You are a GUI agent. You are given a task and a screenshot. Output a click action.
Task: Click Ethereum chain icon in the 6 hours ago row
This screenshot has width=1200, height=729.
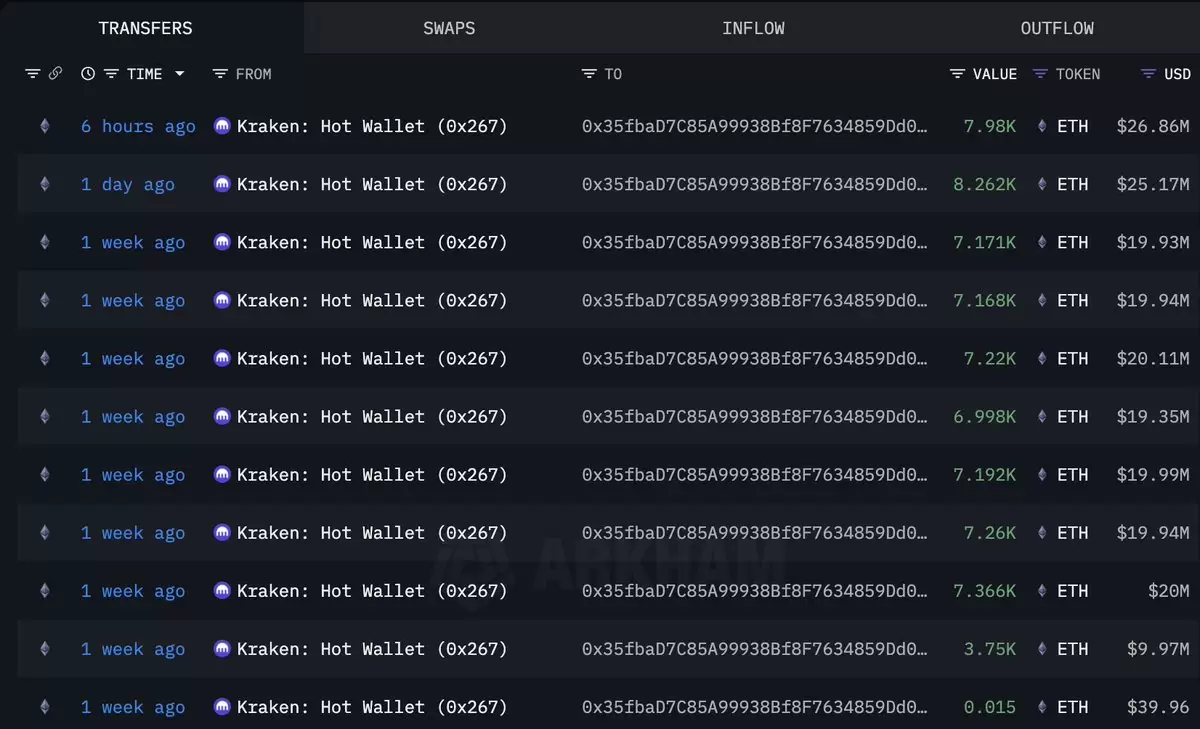44,126
